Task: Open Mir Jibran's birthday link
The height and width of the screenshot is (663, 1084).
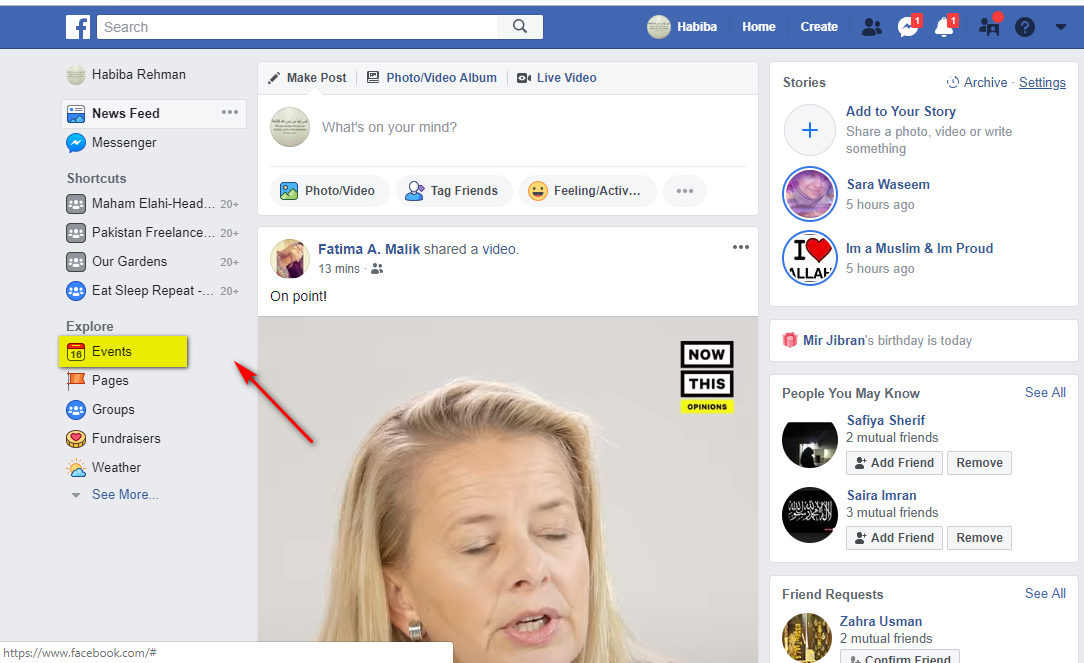Action: point(834,340)
